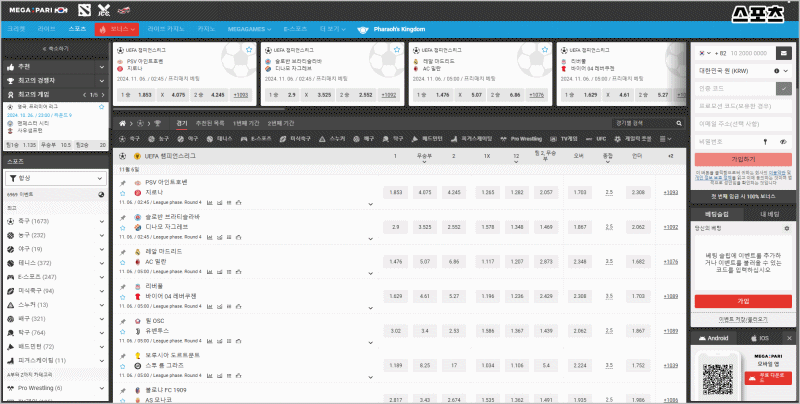This screenshot has width=800, height=404.
Task: Switch to the iOS app tab
Action: point(760,338)
